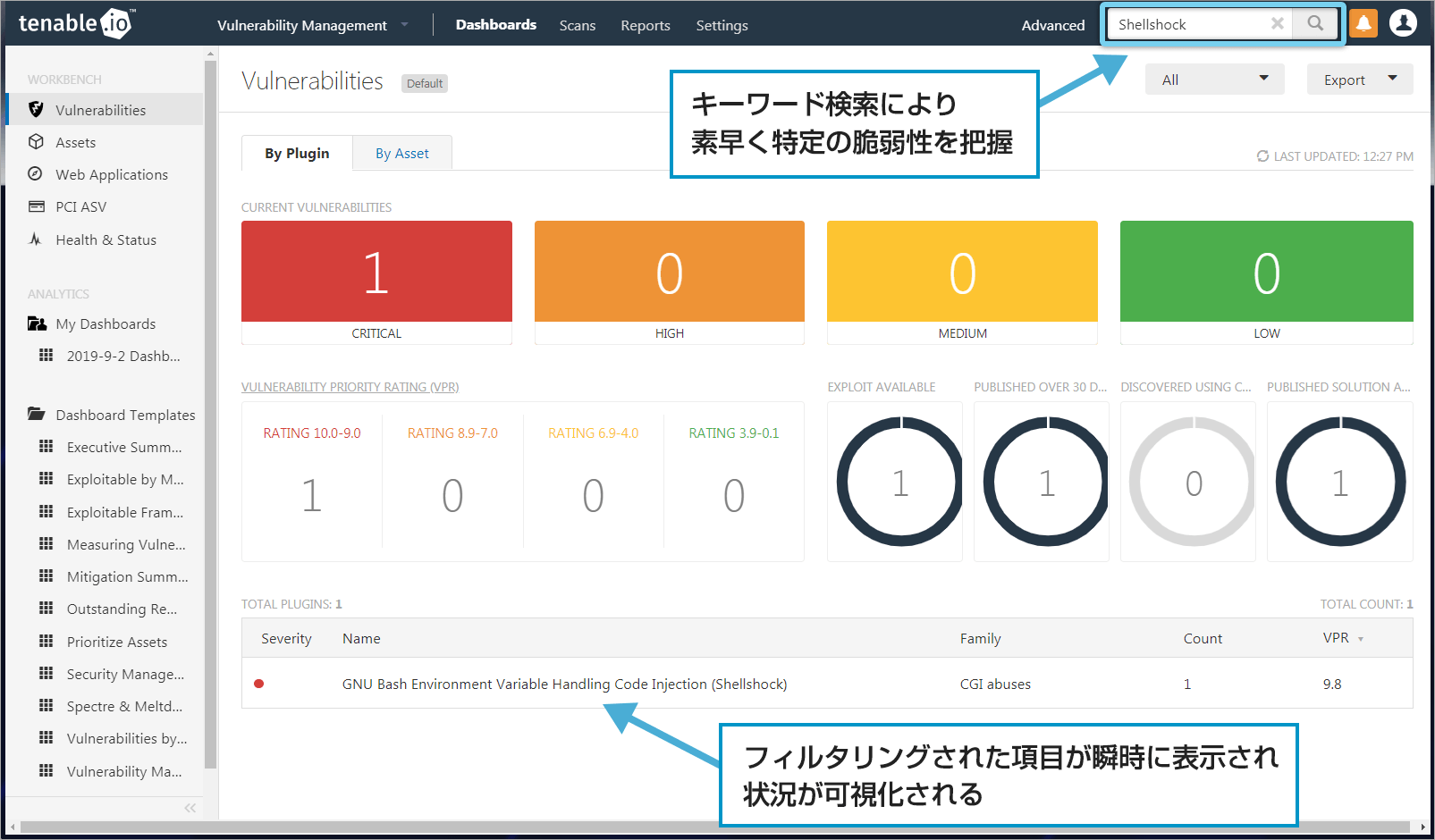The image size is (1435, 840).
Task: Click the Dashboard Templates folder icon
Action: [x=37, y=414]
